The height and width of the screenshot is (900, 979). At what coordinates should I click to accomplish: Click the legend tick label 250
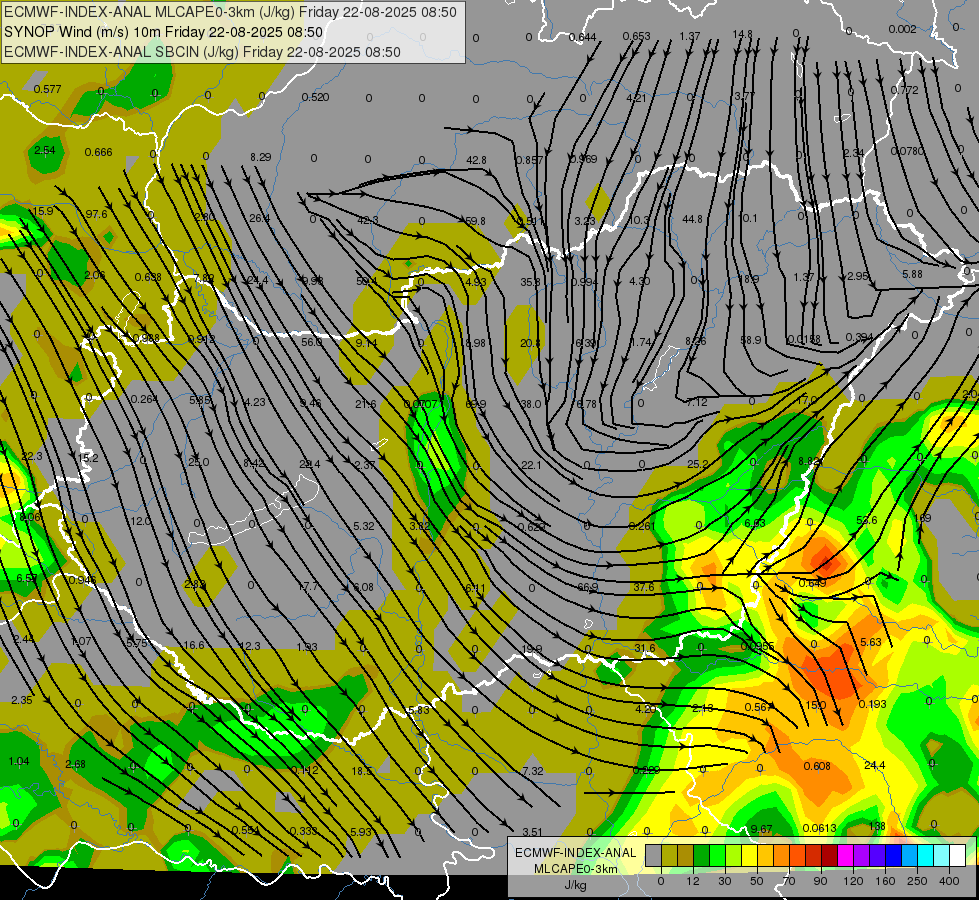(x=917, y=881)
